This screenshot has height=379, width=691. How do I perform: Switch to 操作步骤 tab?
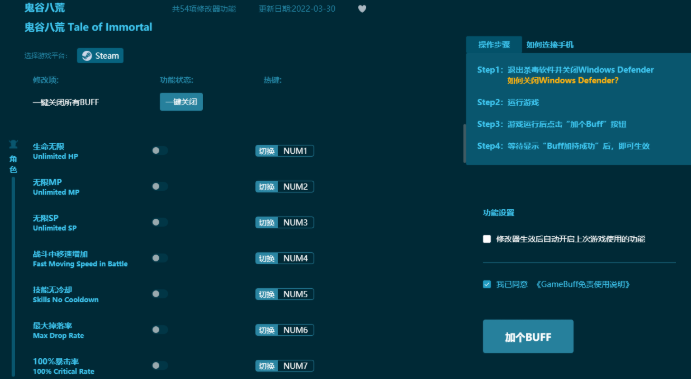[494, 45]
